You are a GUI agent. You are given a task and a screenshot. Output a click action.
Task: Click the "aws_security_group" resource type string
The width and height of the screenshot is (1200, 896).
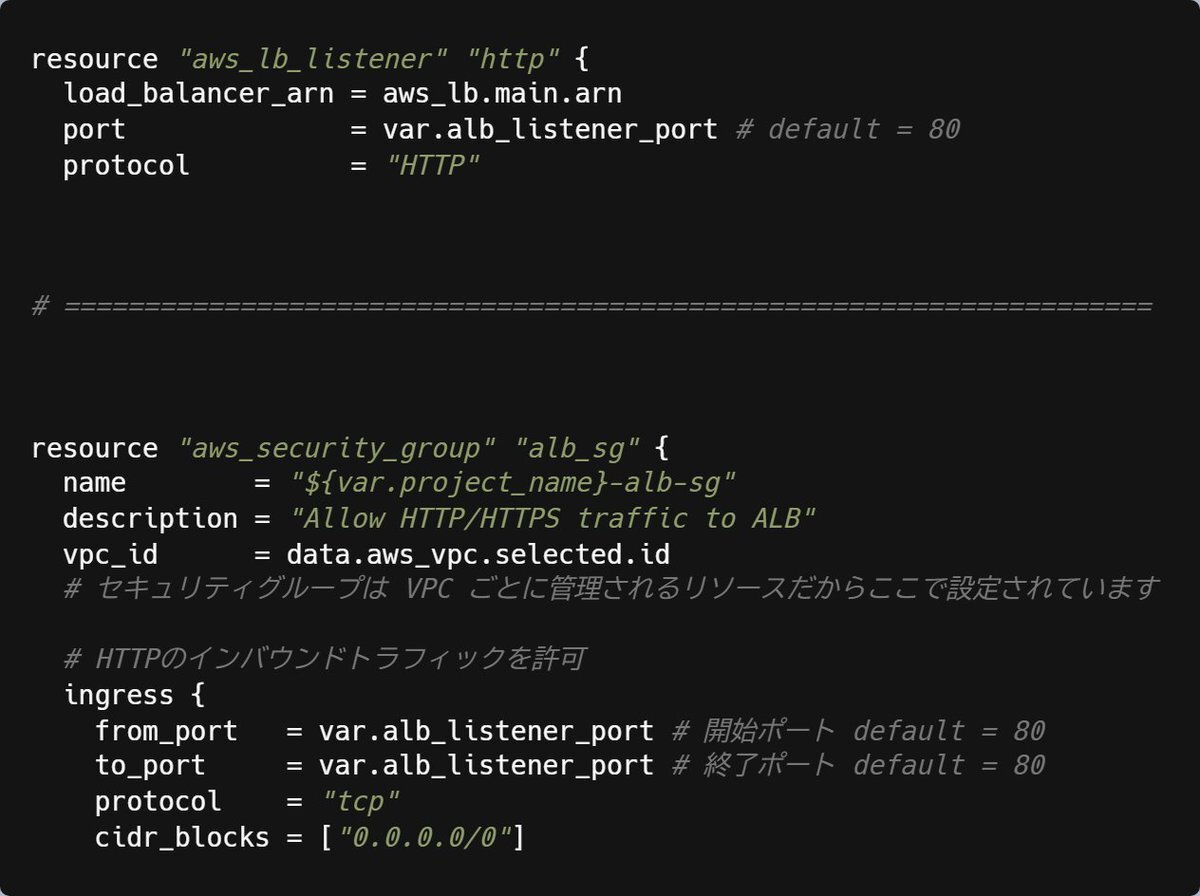pyautogui.click(x=337, y=448)
